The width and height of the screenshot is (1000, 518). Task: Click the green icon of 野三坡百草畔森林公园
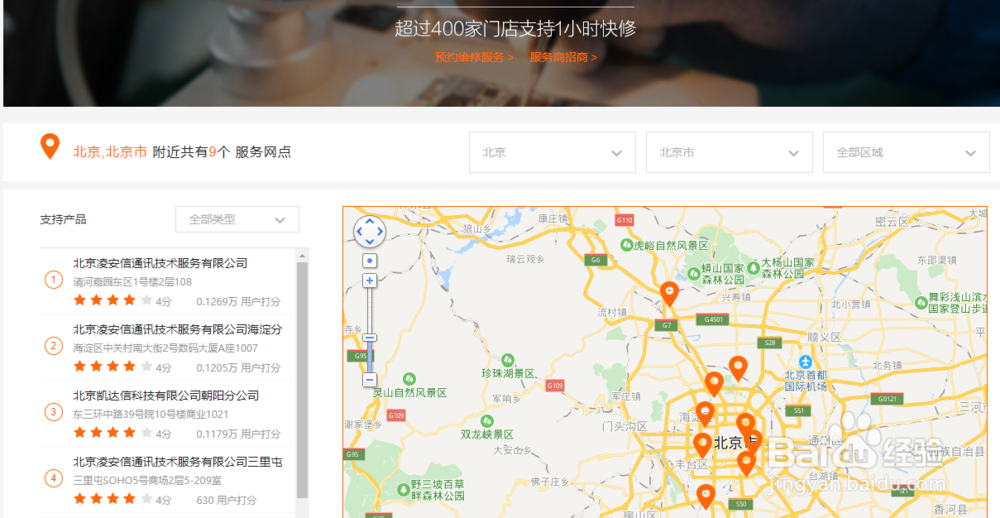pos(403,489)
